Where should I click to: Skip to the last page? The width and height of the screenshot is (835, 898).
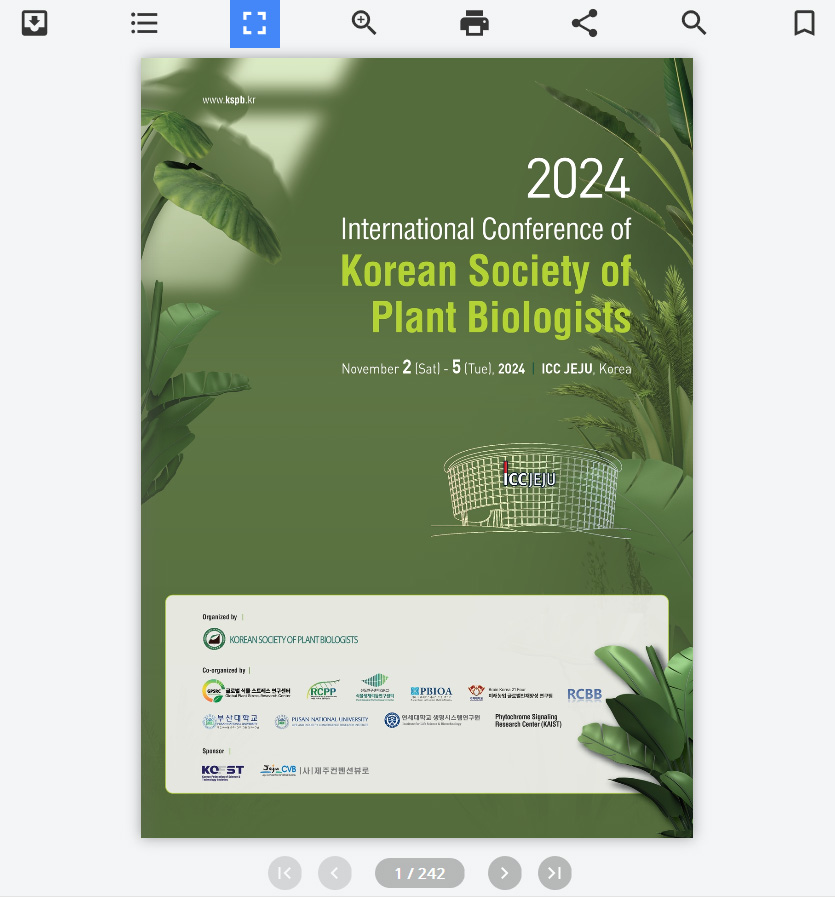pyautogui.click(x=555, y=873)
